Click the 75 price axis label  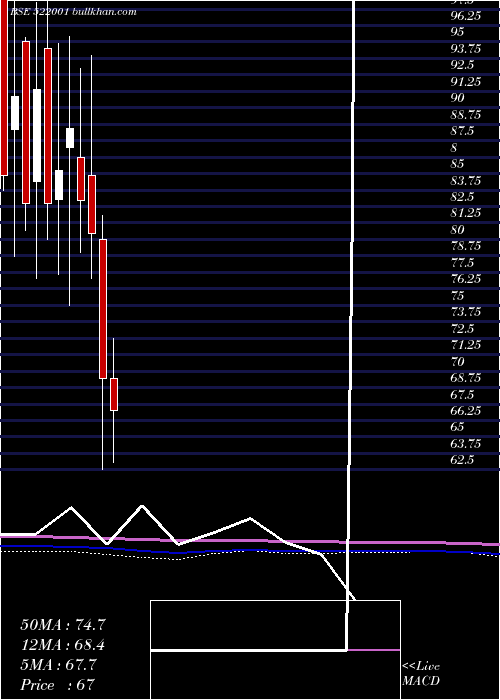(457, 296)
